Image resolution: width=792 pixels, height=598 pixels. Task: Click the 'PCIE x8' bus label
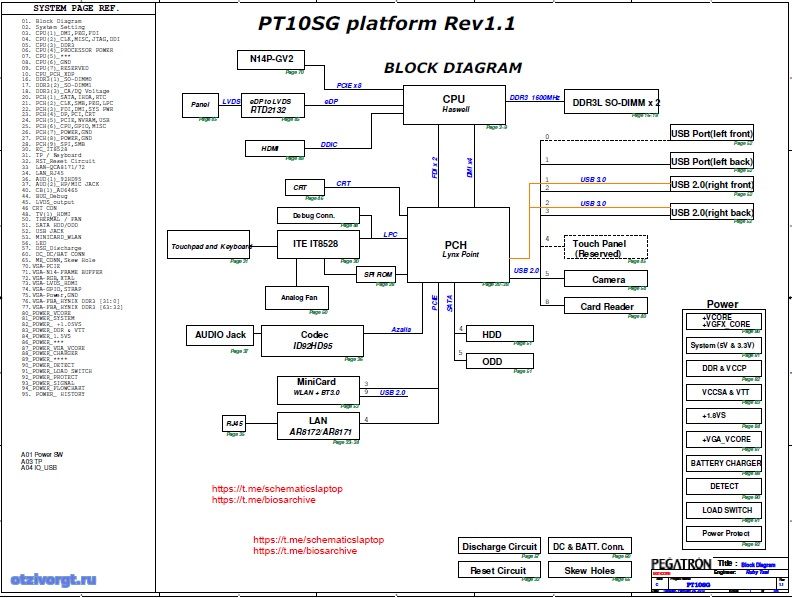pos(349,85)
